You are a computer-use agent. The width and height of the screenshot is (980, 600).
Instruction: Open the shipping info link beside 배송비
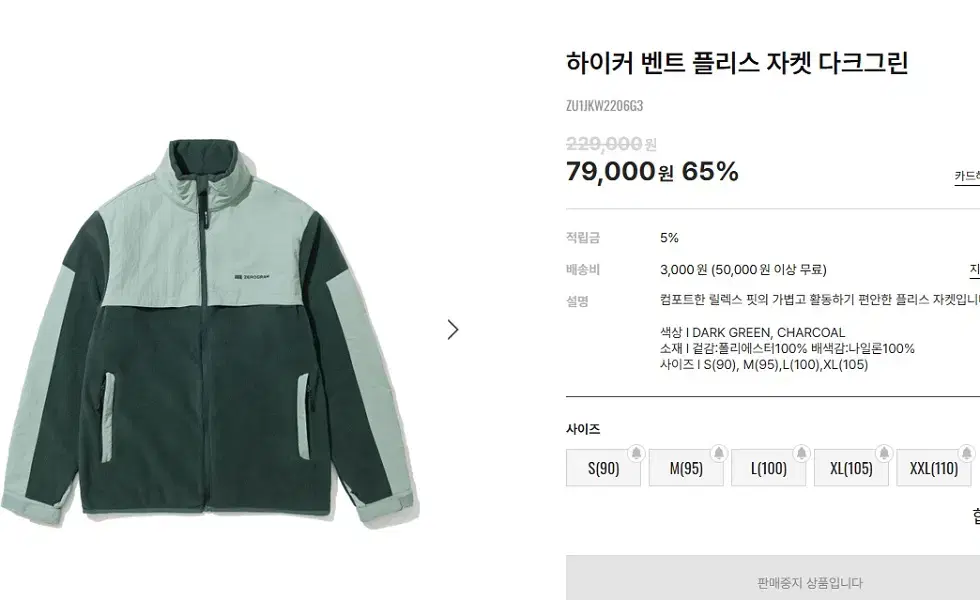[972, 269]
